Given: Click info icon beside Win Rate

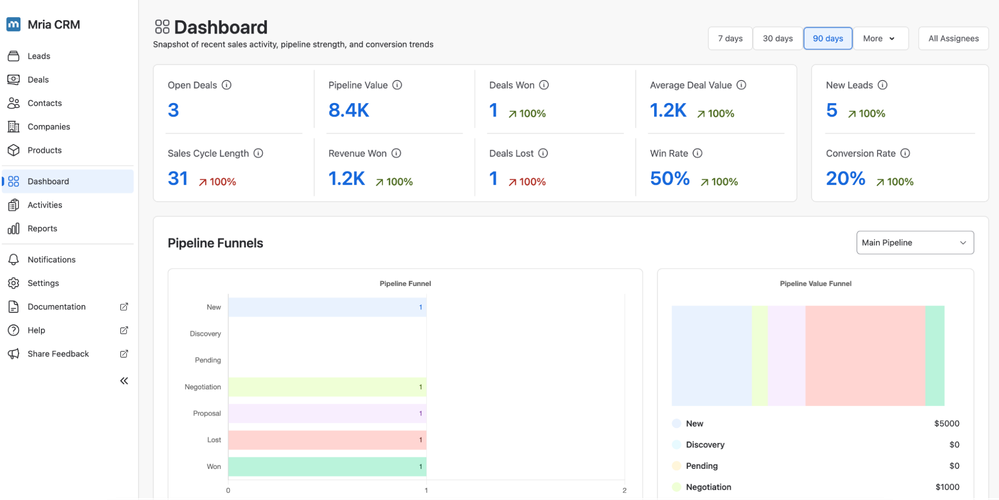Looking at the screenshot, I should 698,154.
